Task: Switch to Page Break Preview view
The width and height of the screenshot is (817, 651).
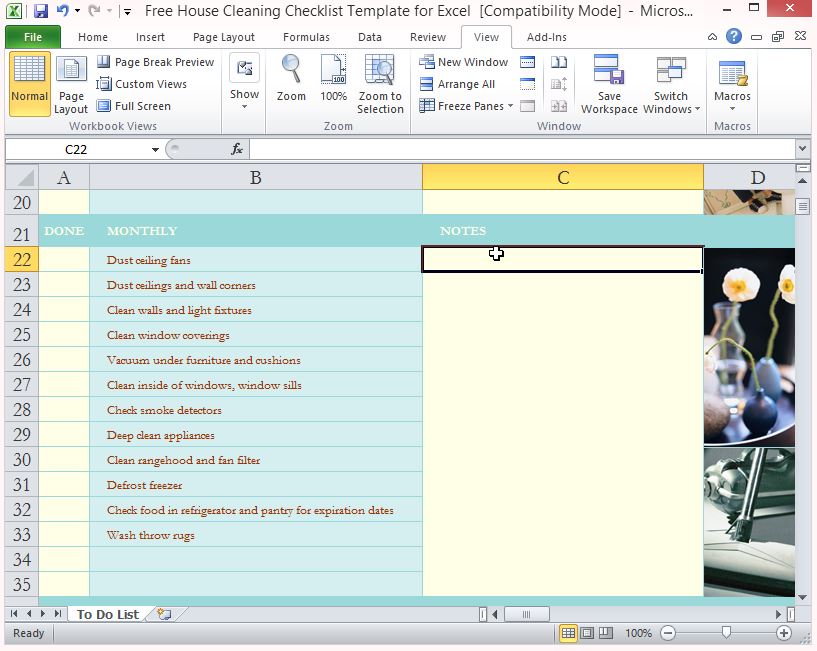Action: coord(156,61)
